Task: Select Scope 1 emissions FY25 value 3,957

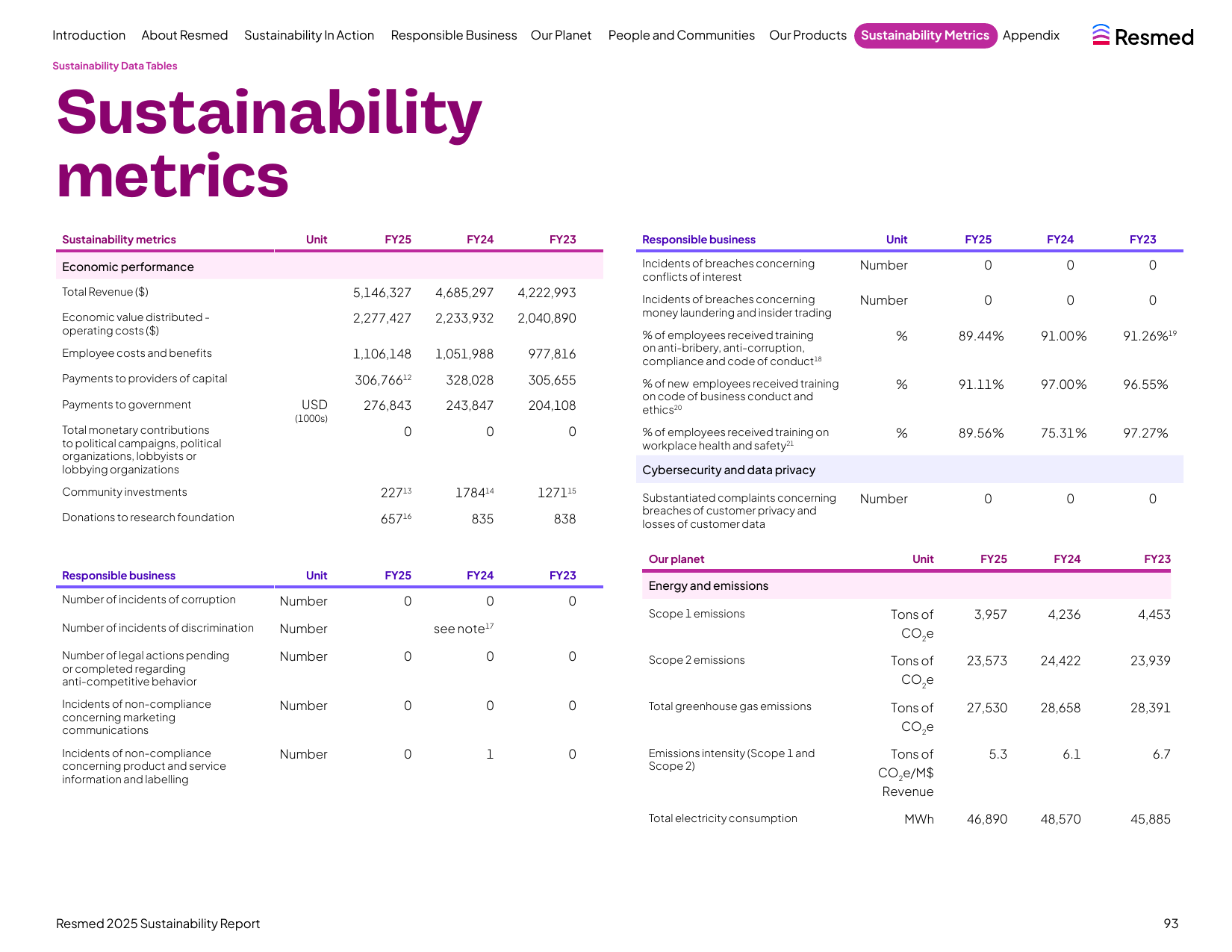Action: point(990,615)
